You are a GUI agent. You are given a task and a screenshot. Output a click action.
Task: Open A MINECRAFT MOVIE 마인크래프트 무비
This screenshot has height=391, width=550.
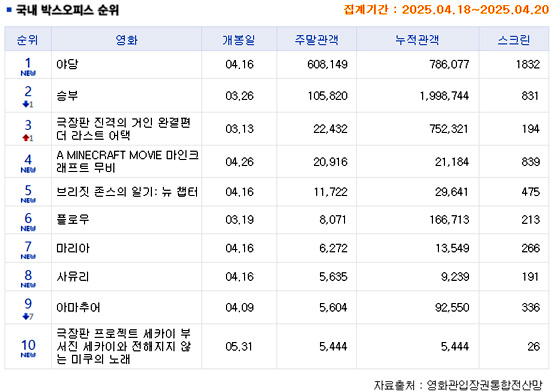point(128,161)
